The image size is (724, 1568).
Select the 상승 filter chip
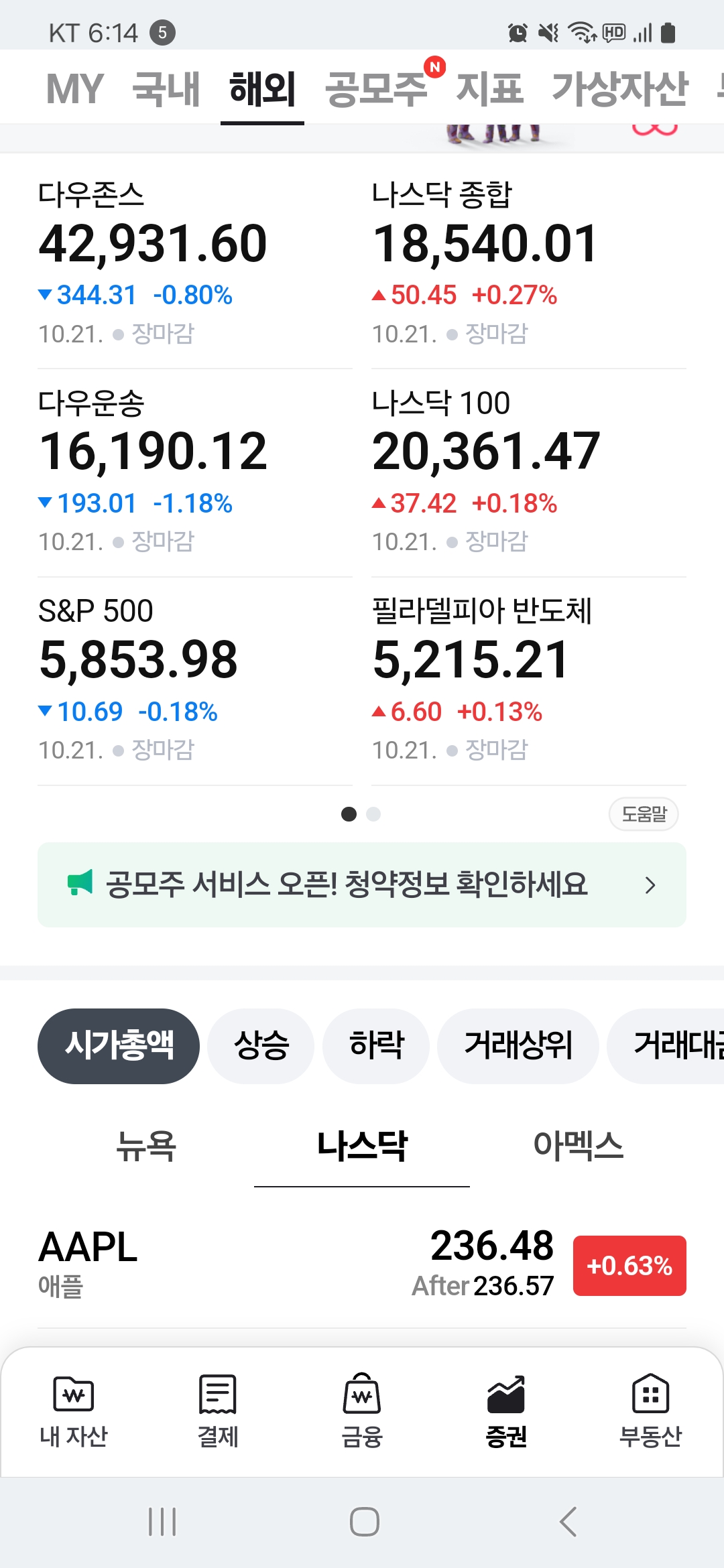click(x=261, y=1046)
